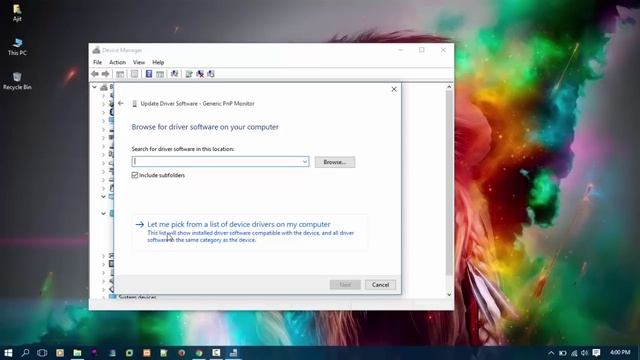The height and width of the screenshot is (360, 640).
Task: Click the Next button
Action: pos(345,284)
